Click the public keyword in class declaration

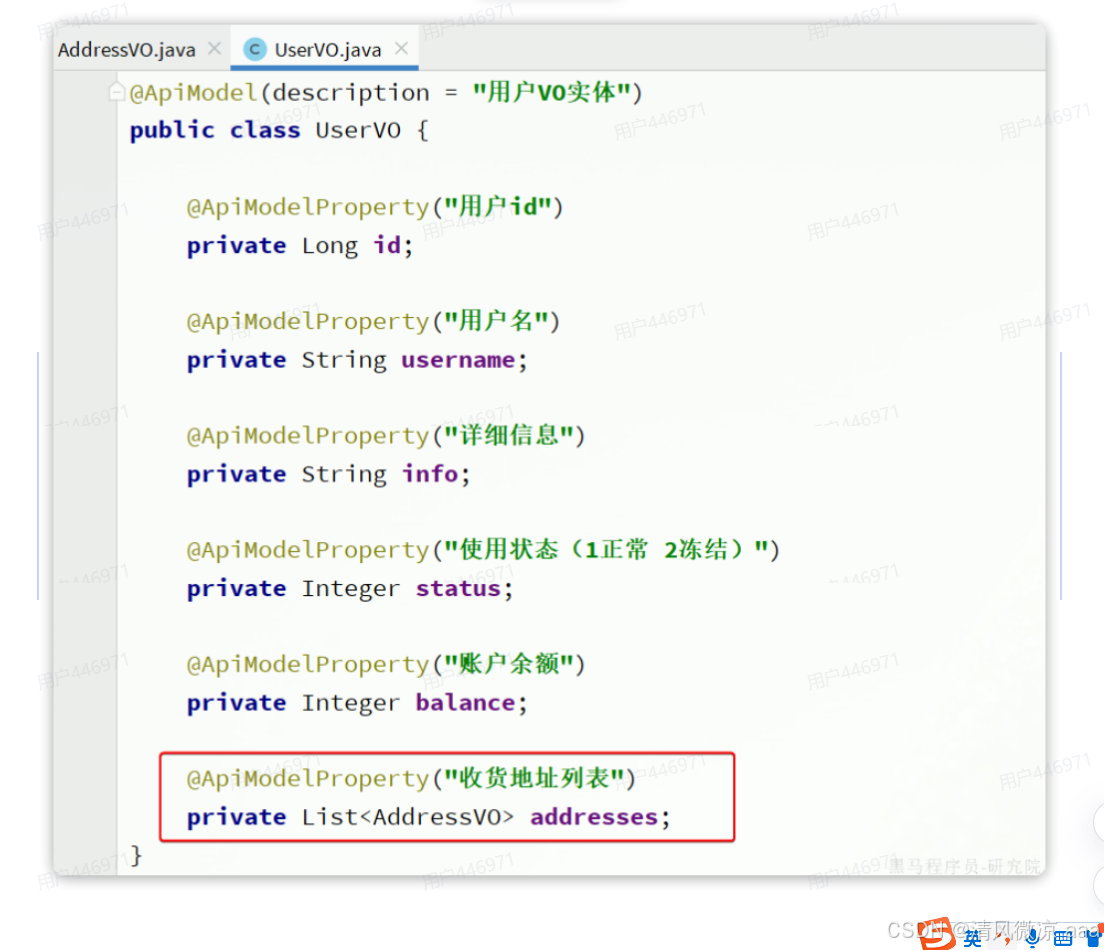point(172,130)
